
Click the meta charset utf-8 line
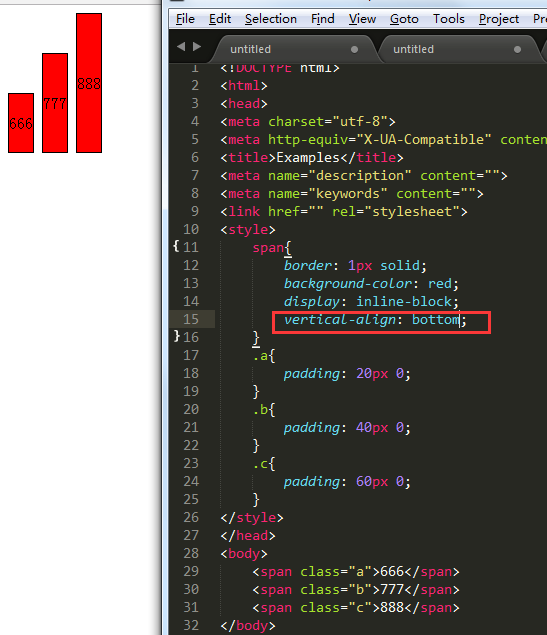tap(308, 121)
